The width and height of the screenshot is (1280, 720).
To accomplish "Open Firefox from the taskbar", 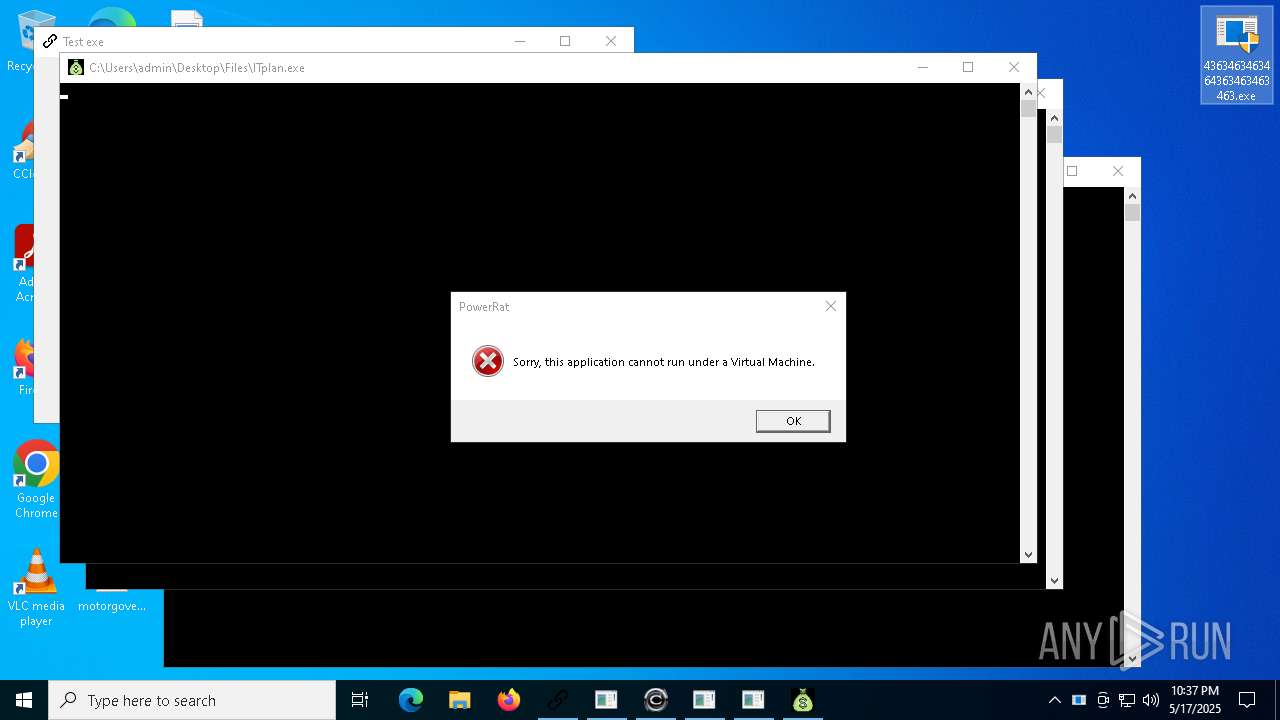I will coord(509,700).
